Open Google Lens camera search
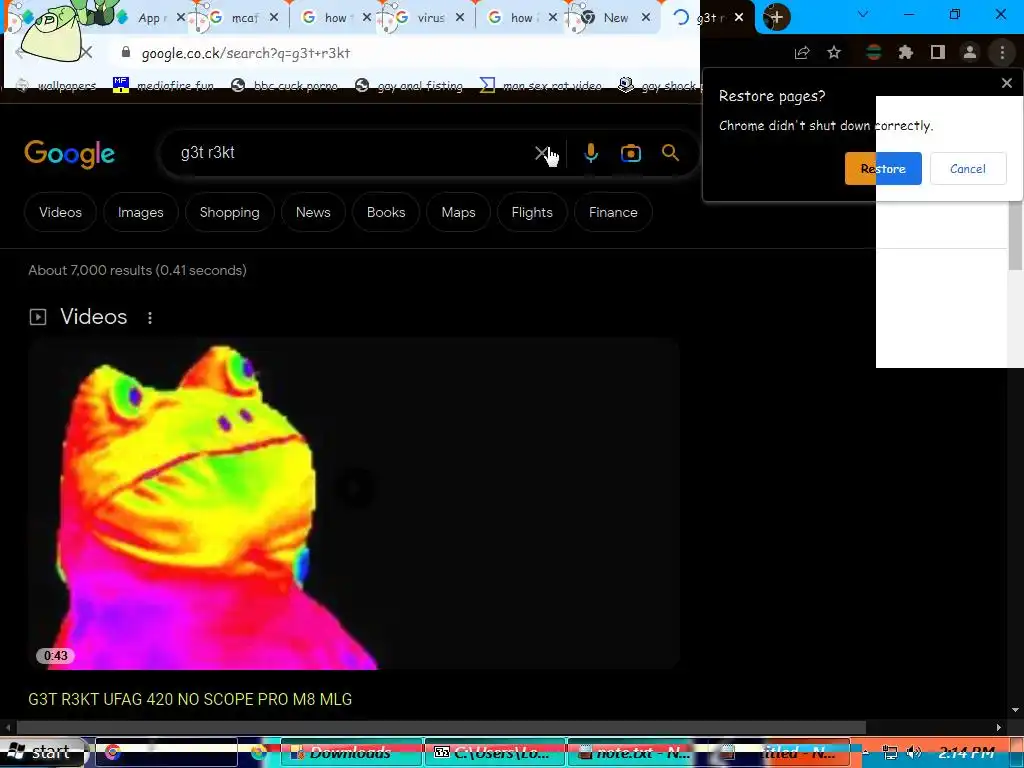1024x768 pixels. [x=630, y=153]
